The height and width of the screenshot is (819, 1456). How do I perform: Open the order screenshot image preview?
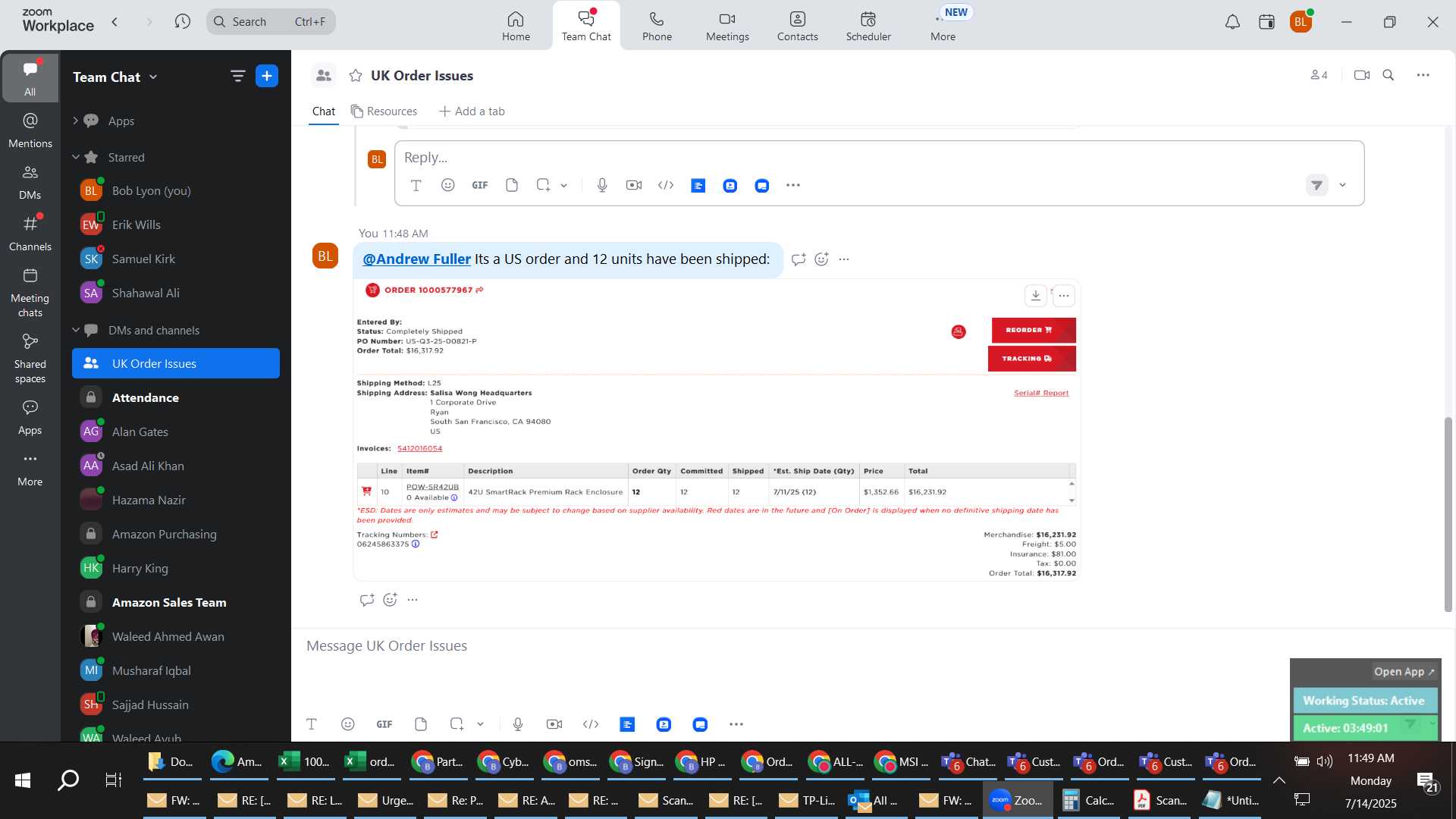(717, 430)
